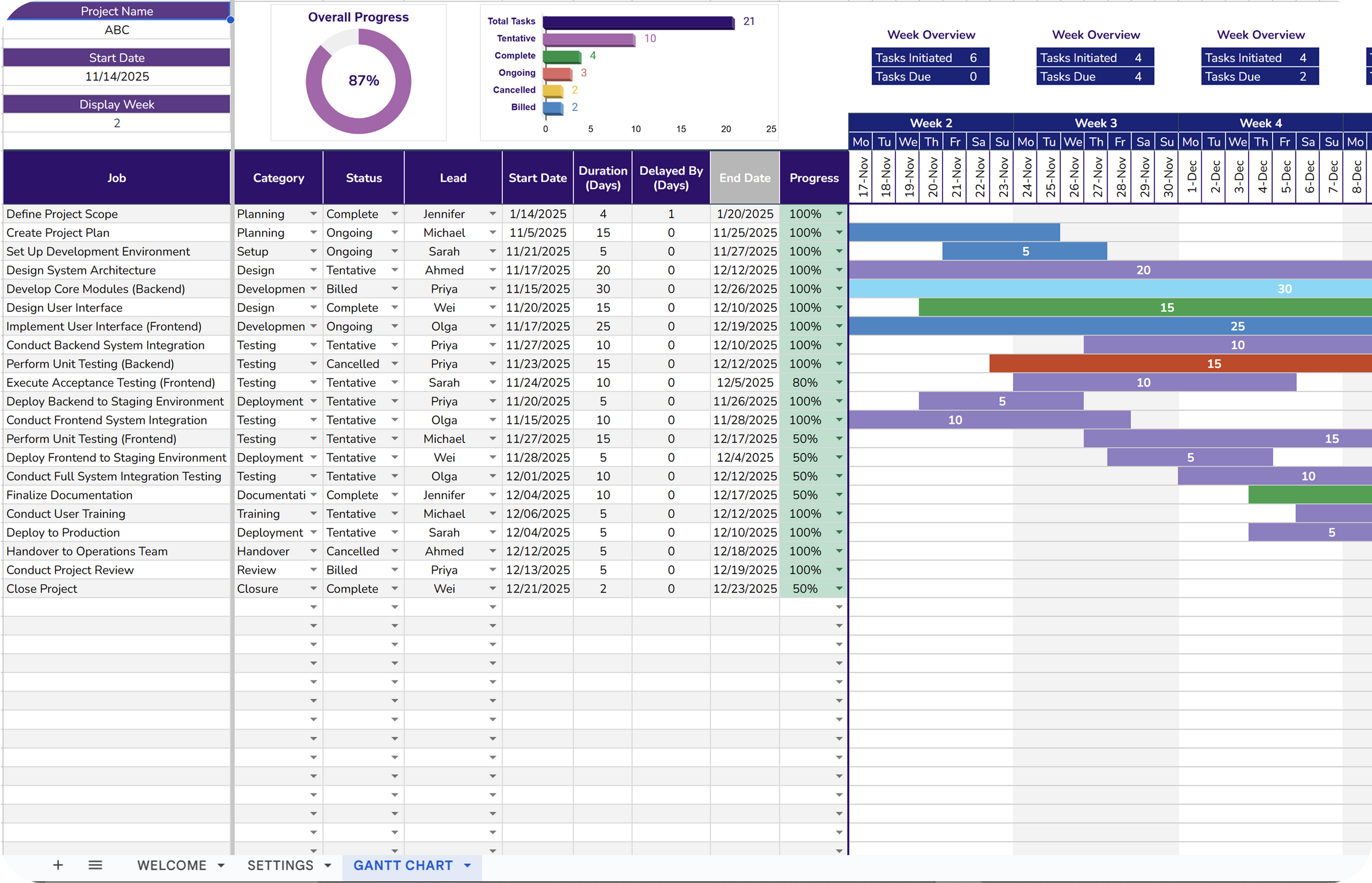The height and width of the screenshot is (883, 1372).
Task: Click the Week 3 timeline header
Action: [1095, 123]
